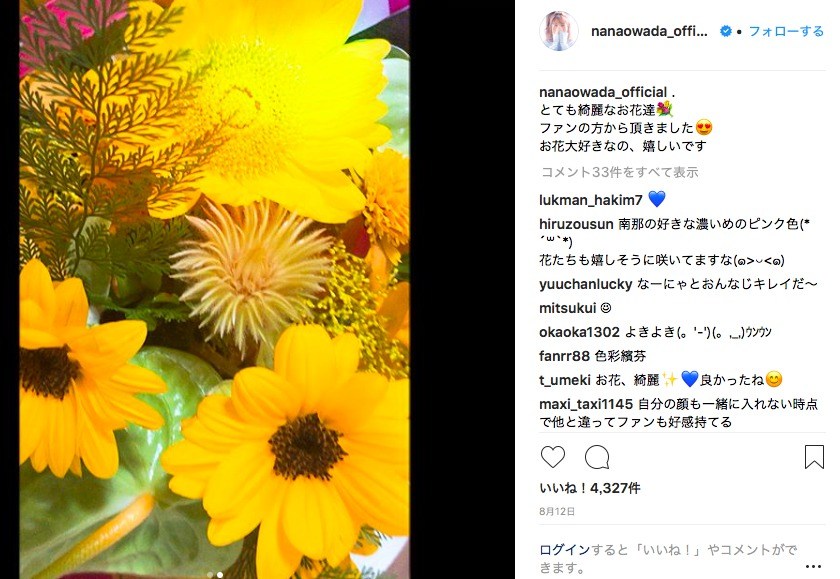Open nanaowada profile picture avatar
Screen dimensions: 840x579
tap(559, 32)
